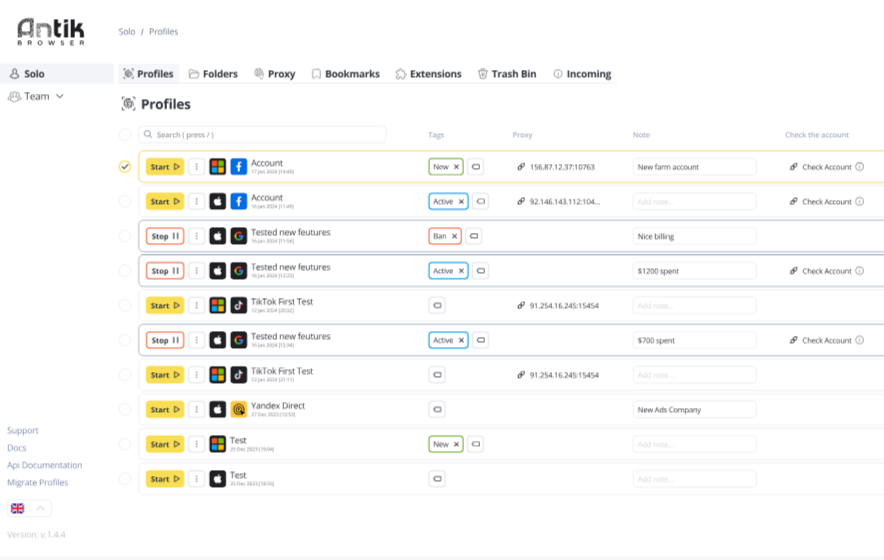884x560 pixels.
Task: Remove the Ban tag with its X
Action: click(454, 237)
